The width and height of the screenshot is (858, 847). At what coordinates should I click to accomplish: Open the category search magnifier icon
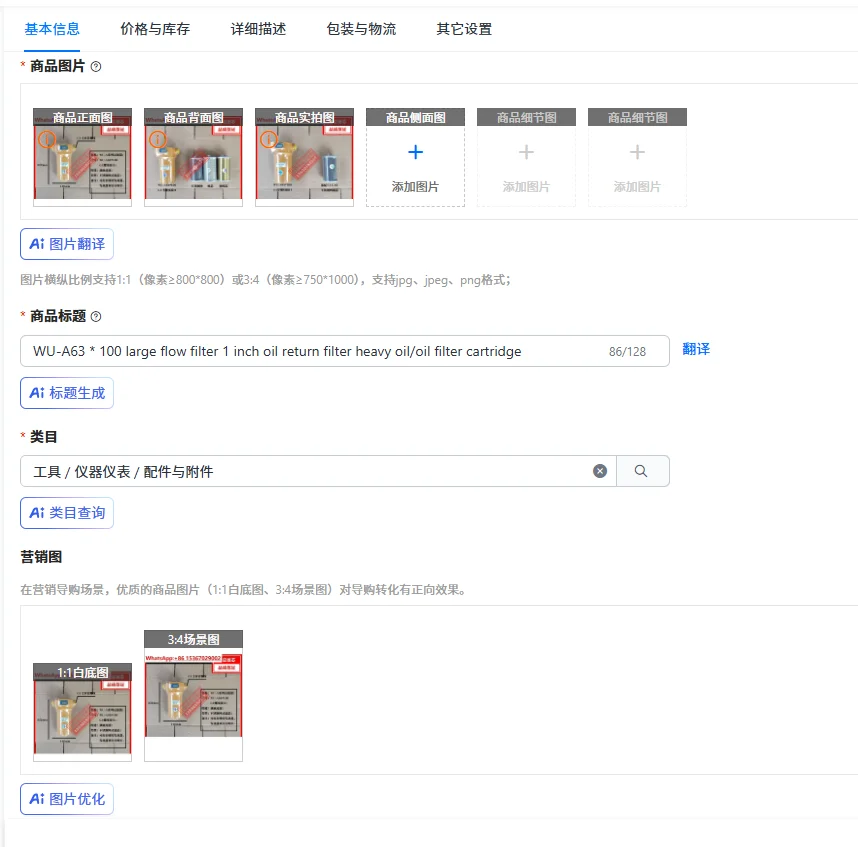[x=641, y=470]
